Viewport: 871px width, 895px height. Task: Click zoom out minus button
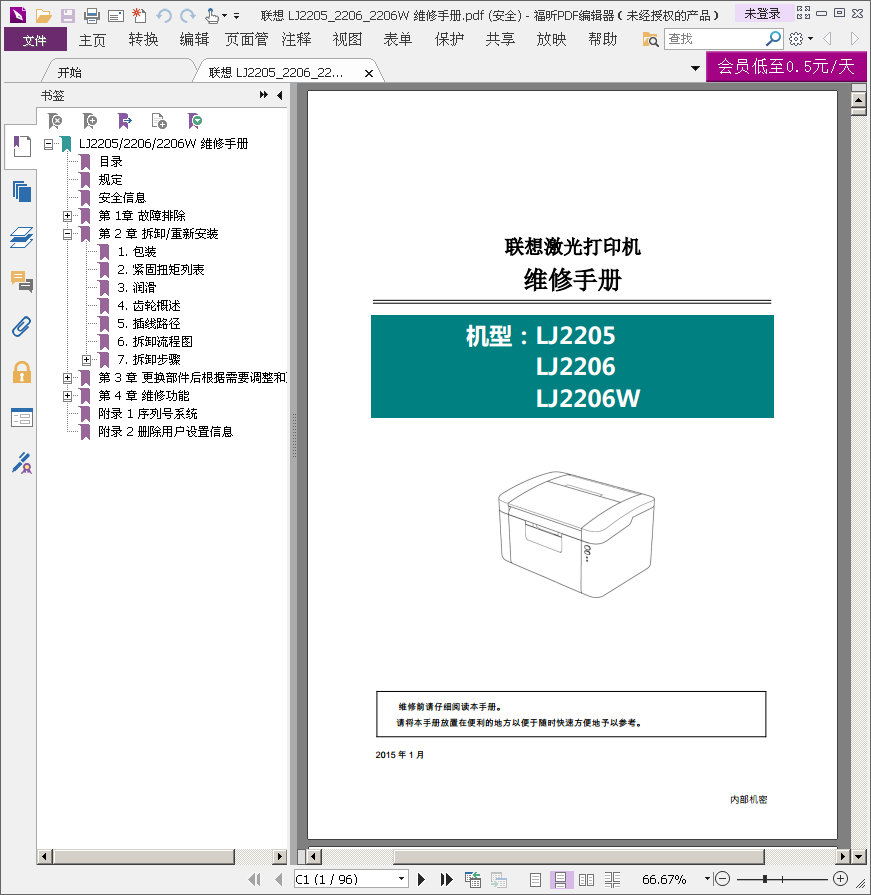[x=722, y=879]
